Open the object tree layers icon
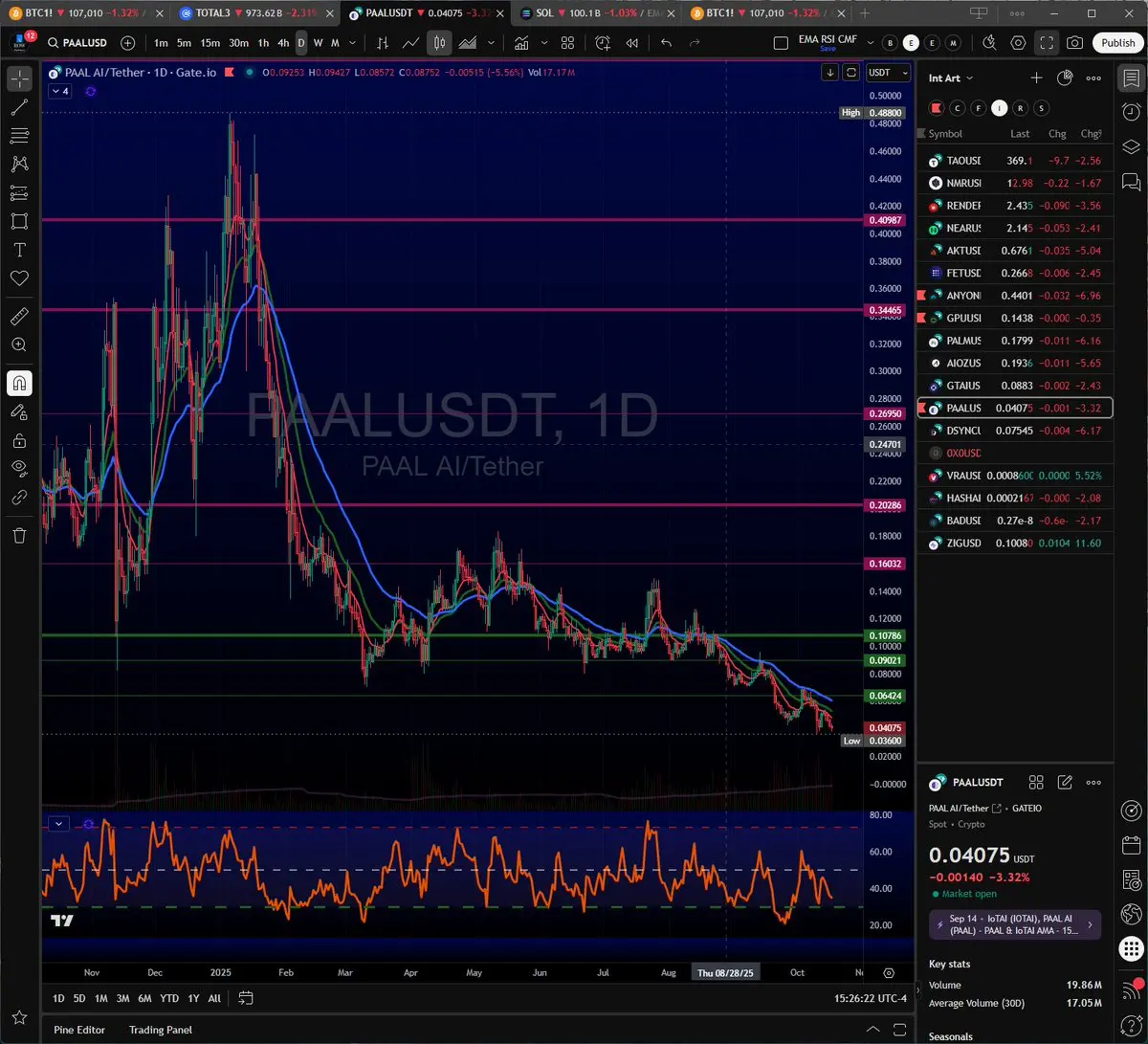The image size is (1148, 1044). [x=1131, y=146]
